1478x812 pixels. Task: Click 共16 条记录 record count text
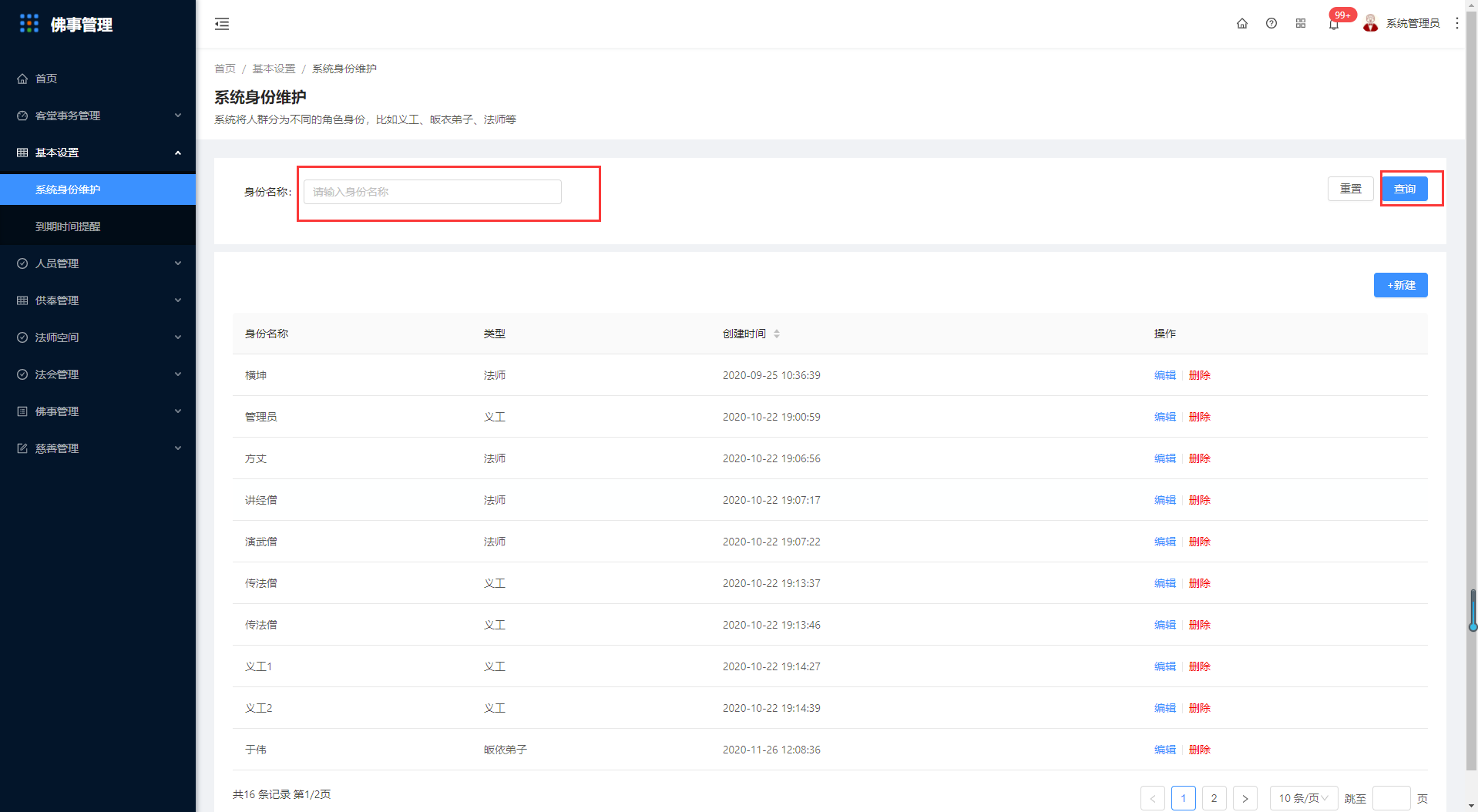(262, 794)
